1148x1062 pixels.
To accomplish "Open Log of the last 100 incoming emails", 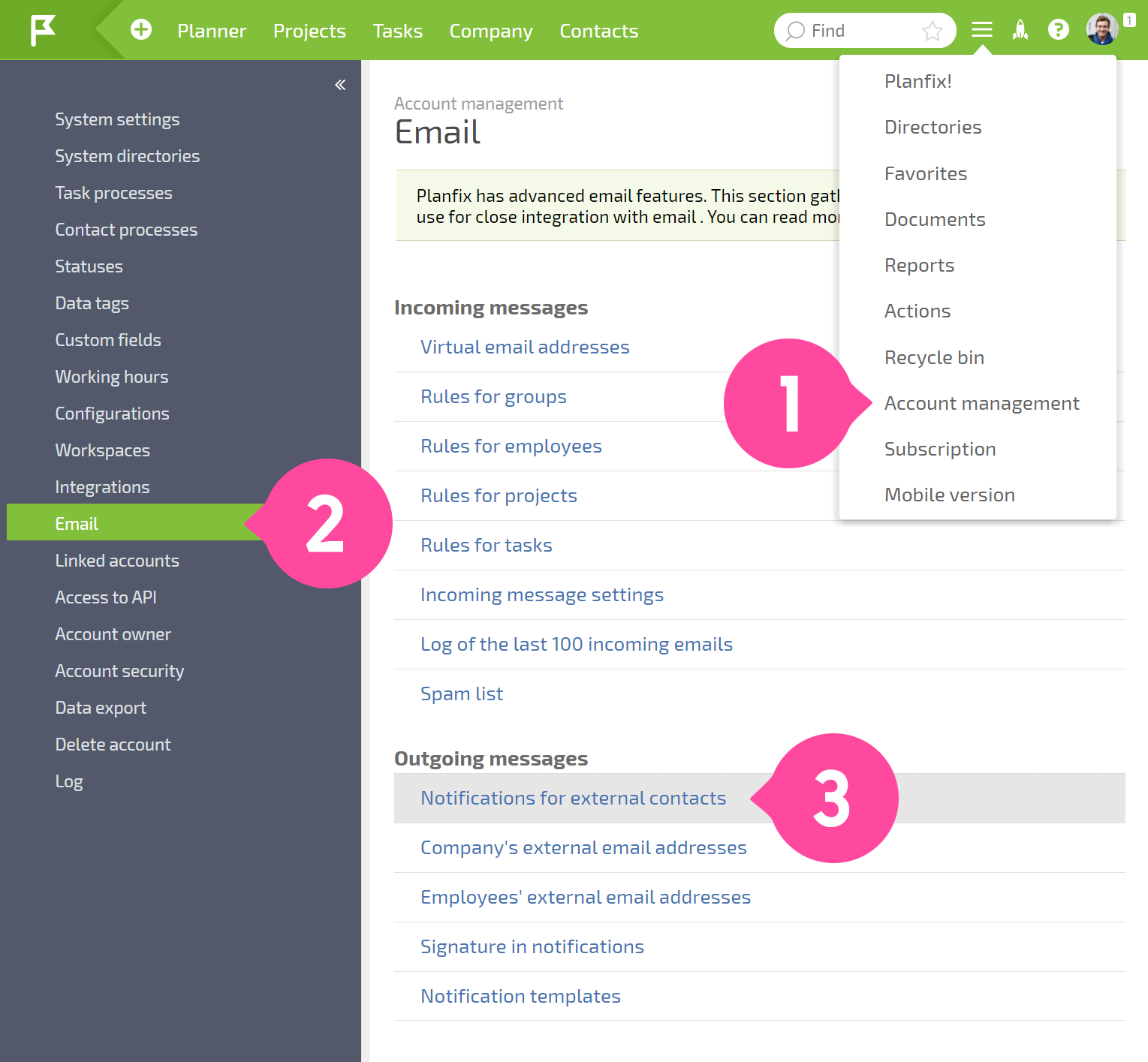I will (x=577, y=644).
